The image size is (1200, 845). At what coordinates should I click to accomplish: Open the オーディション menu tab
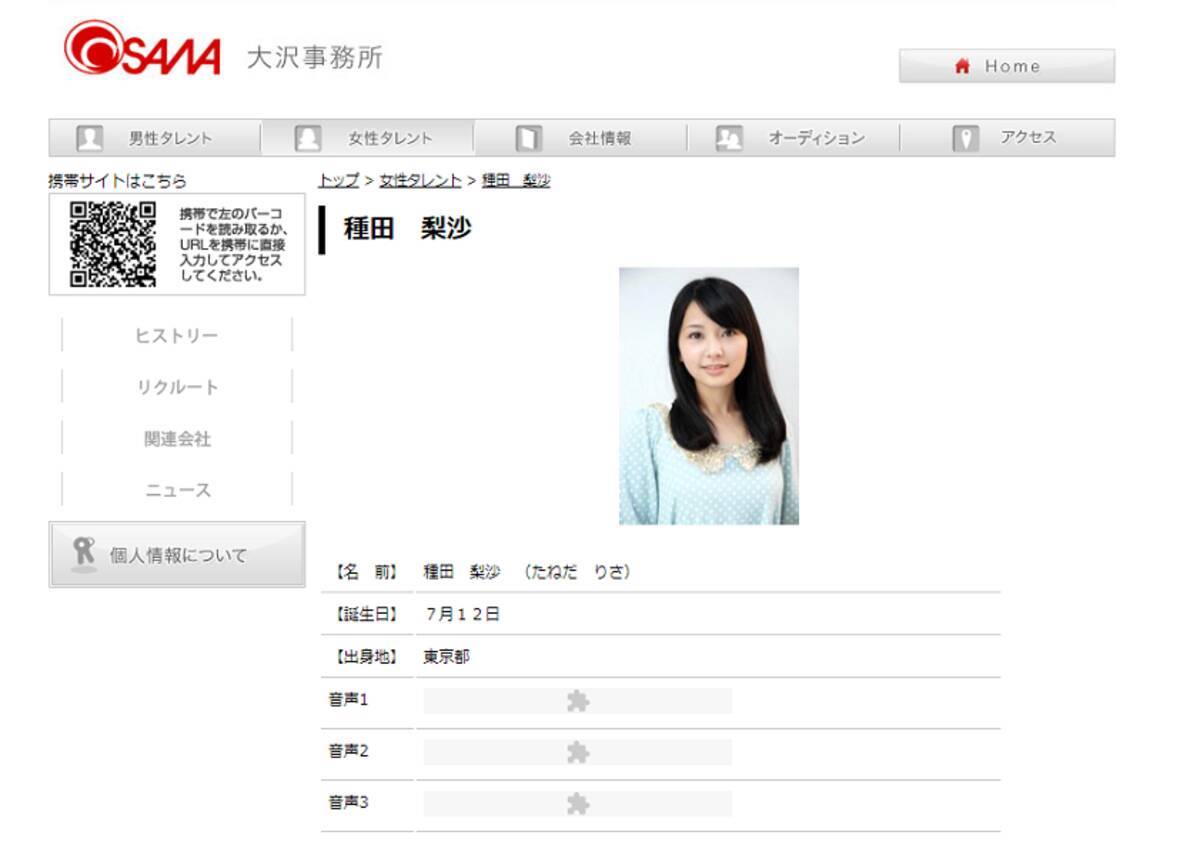(x=793, y=138)
